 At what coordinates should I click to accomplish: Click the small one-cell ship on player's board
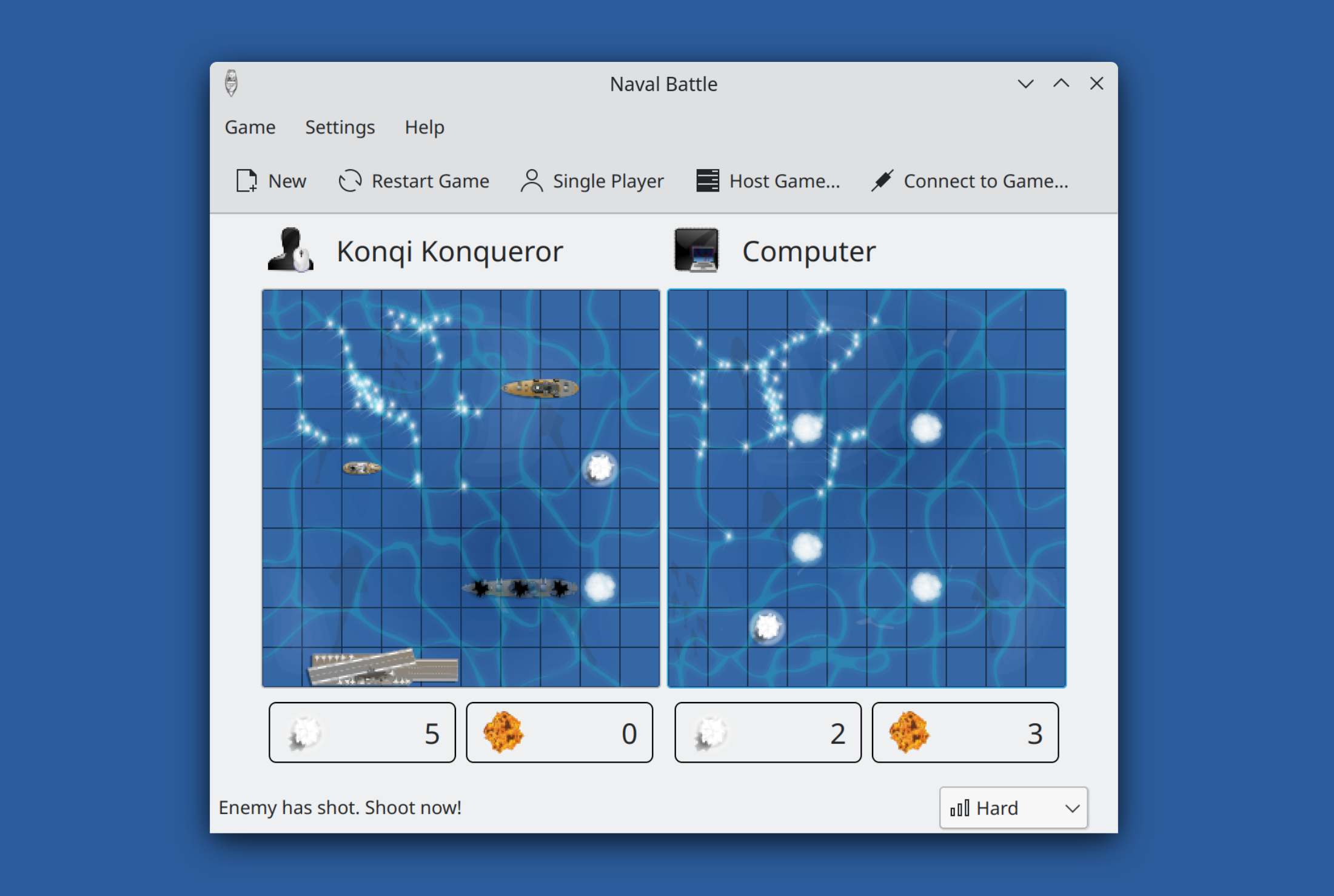(x=361, y=468)
